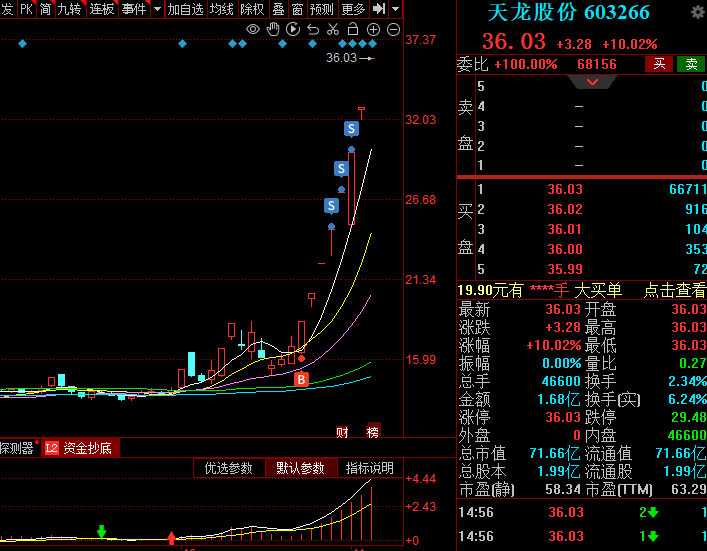
Task: Click the 点击查看 link
Action: point(675,290)
